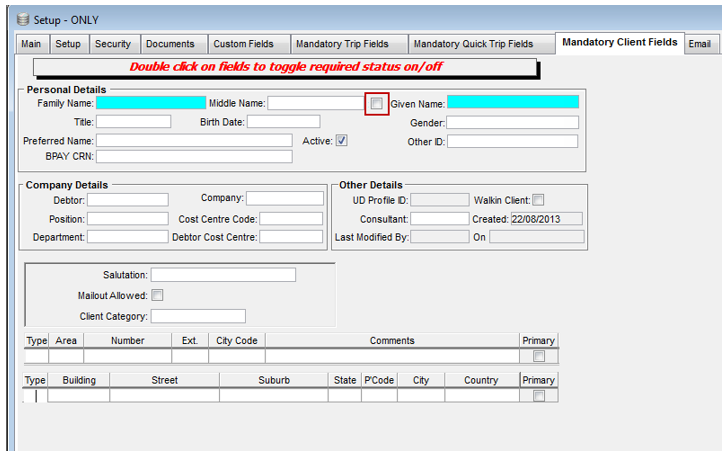The width and height of the screenshot is (724, 459).
Task: Click the Created date field 22/08/2013
Action: coord(547,218)
